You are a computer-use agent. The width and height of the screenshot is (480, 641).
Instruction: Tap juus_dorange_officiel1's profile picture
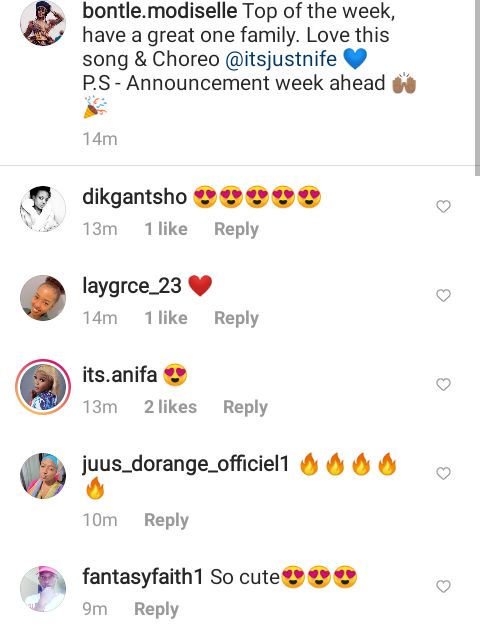tap(43, 476)
